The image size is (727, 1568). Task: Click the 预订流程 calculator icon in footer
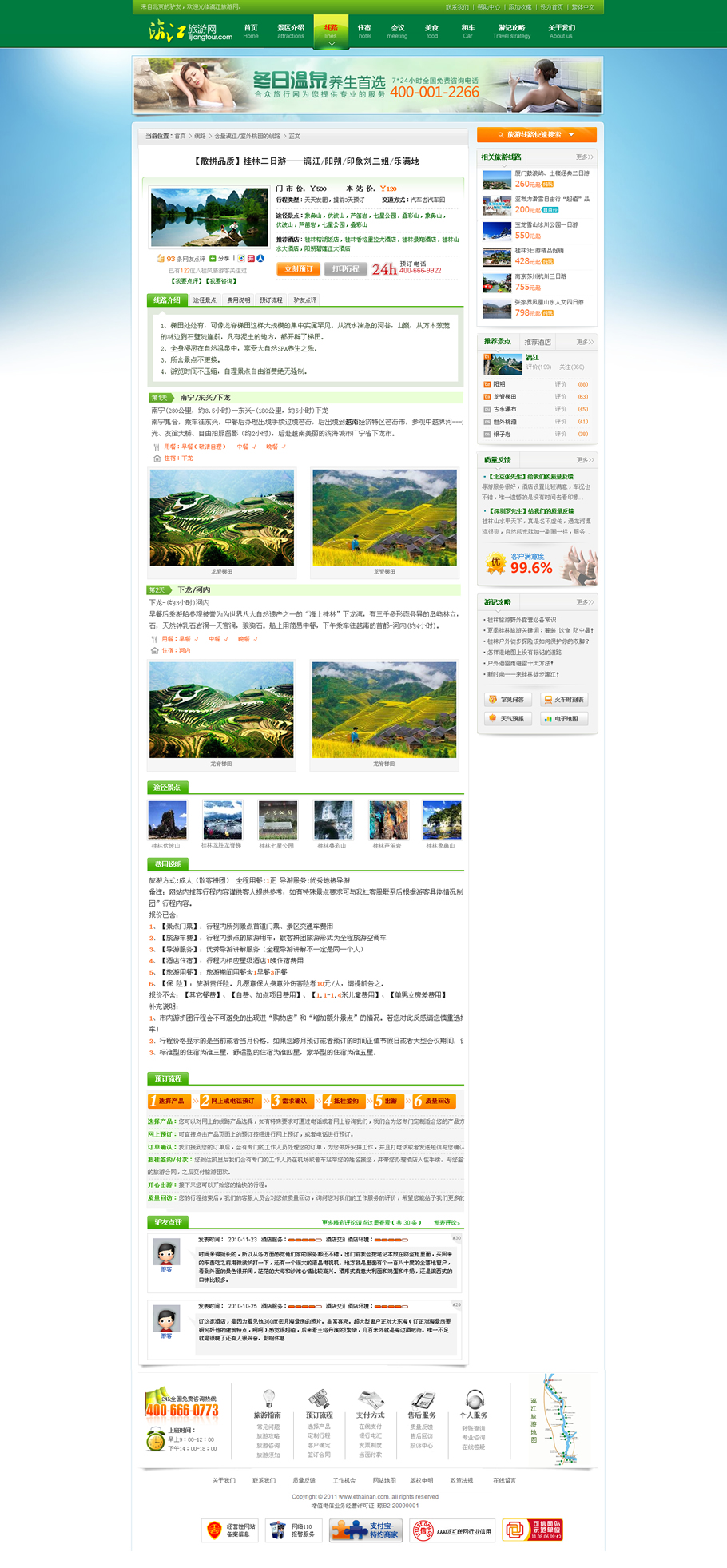[x=319, y=1398]
